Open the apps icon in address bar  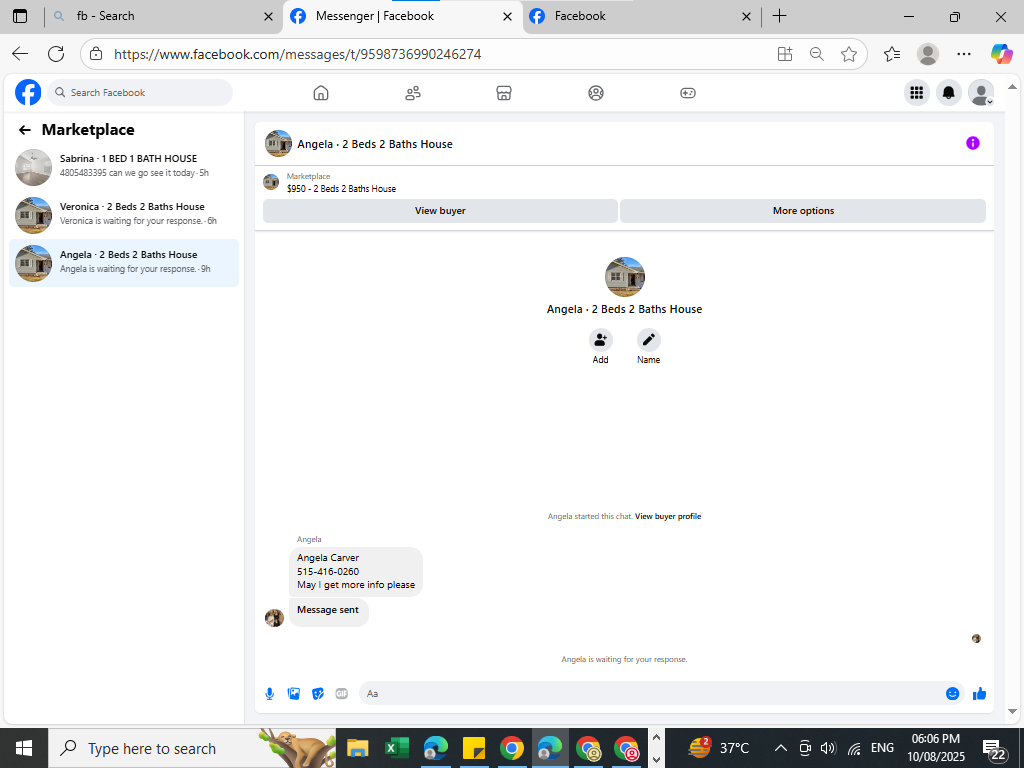pos(785,54)
